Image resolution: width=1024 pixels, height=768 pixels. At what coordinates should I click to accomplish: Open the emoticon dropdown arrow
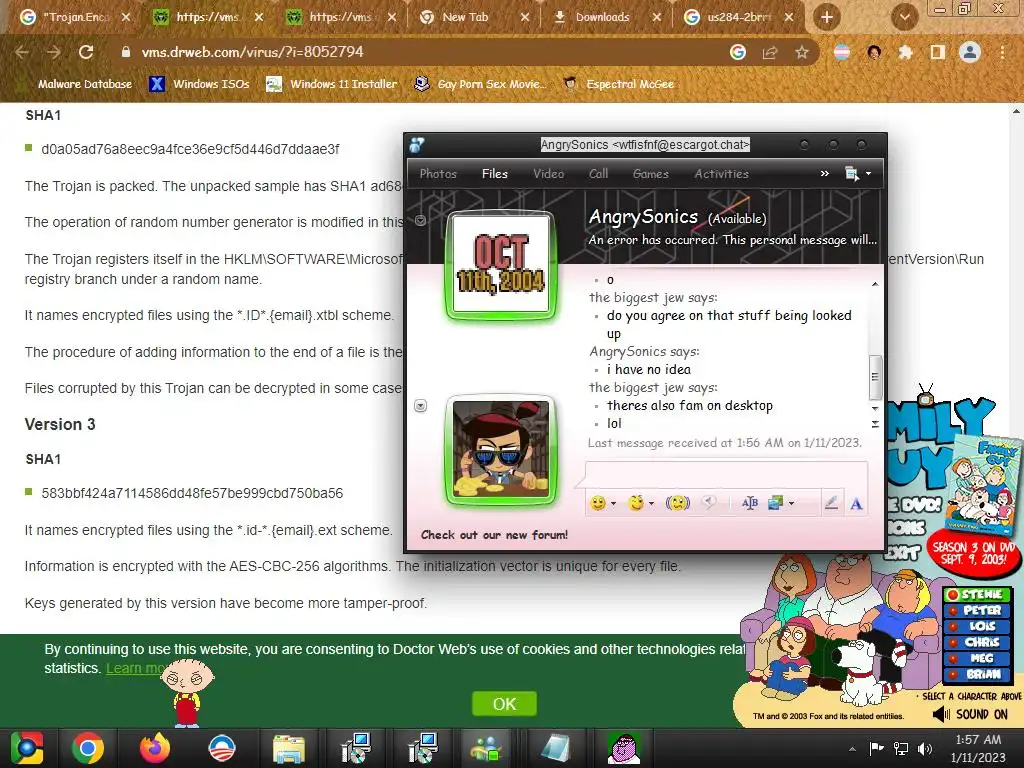pyautogui.click(x=613, y=504)
